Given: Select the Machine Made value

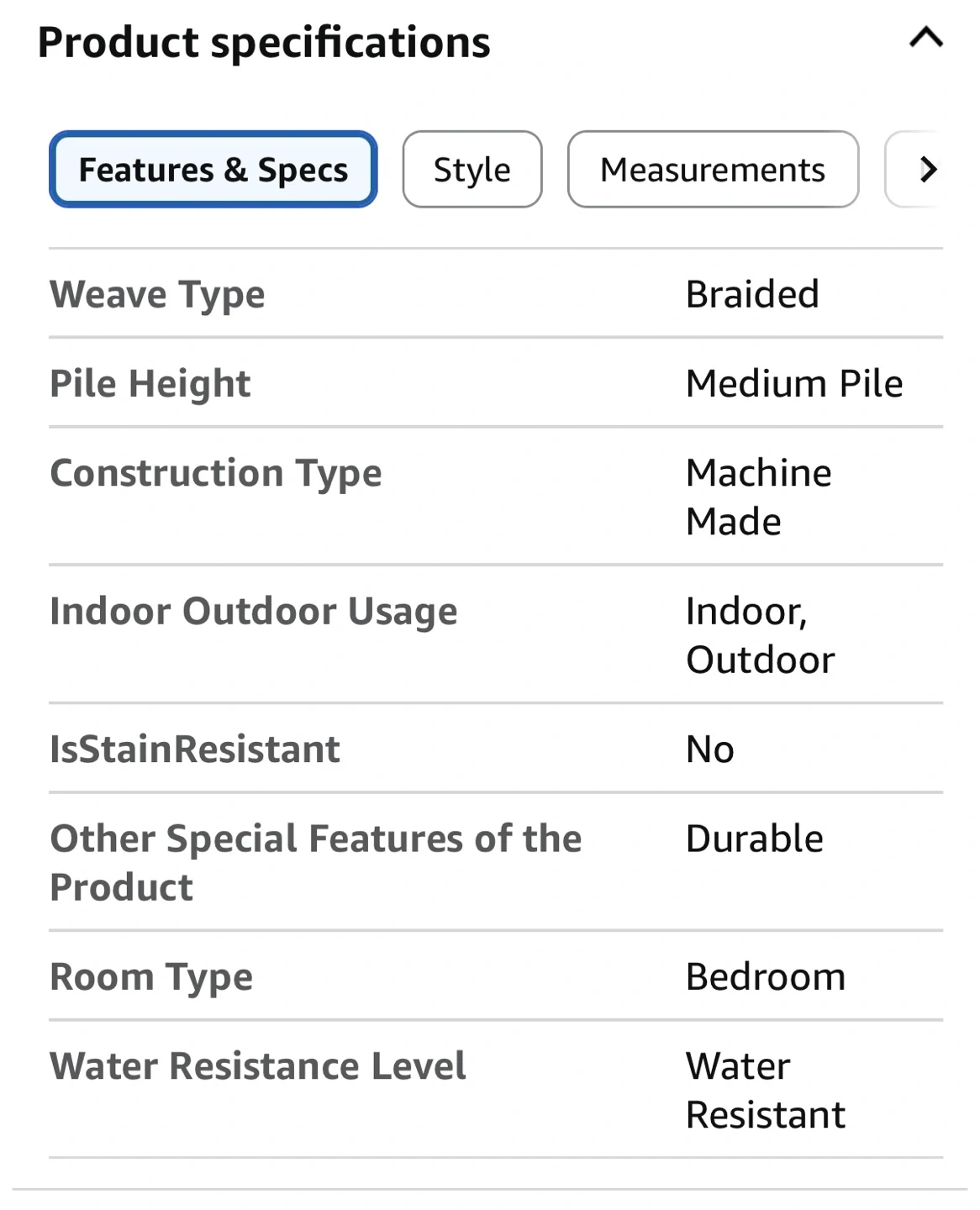Looking at the screenshot, I should coord(757,497).
